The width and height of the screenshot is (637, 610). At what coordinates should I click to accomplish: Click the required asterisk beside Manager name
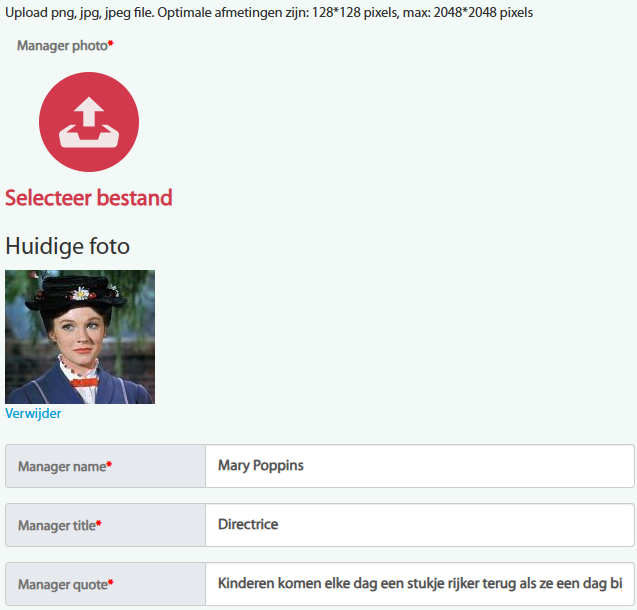coord(109,466)
